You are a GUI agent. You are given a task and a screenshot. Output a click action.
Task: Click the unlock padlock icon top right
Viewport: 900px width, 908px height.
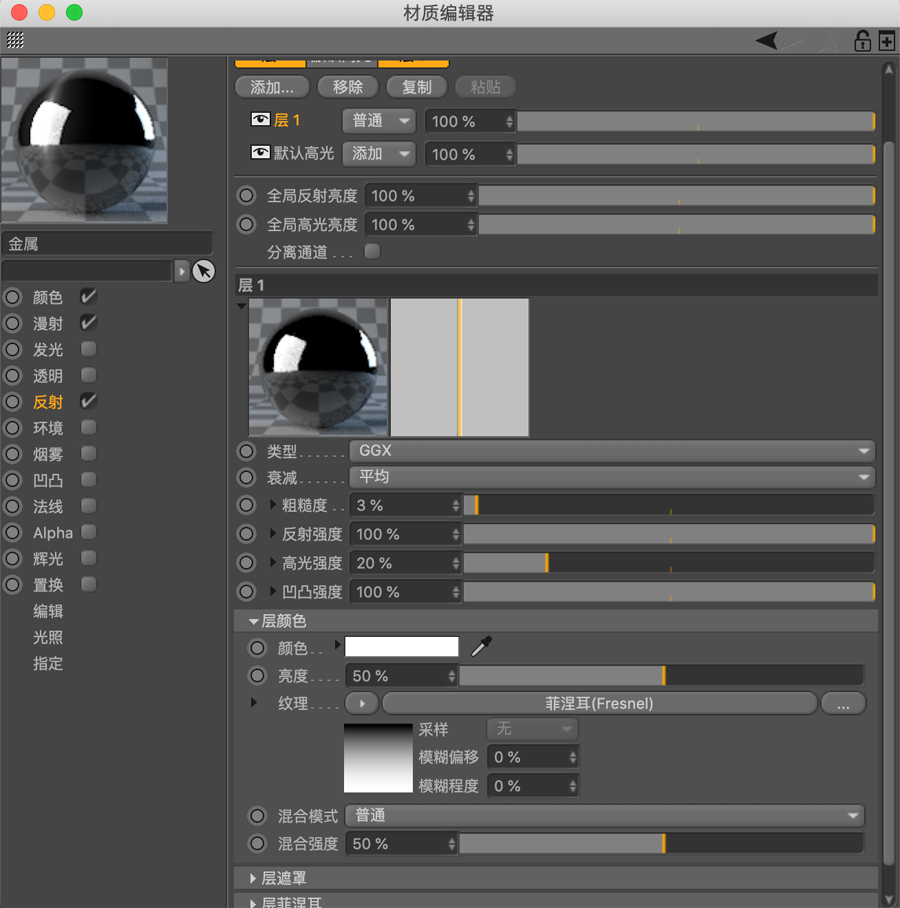861,41
